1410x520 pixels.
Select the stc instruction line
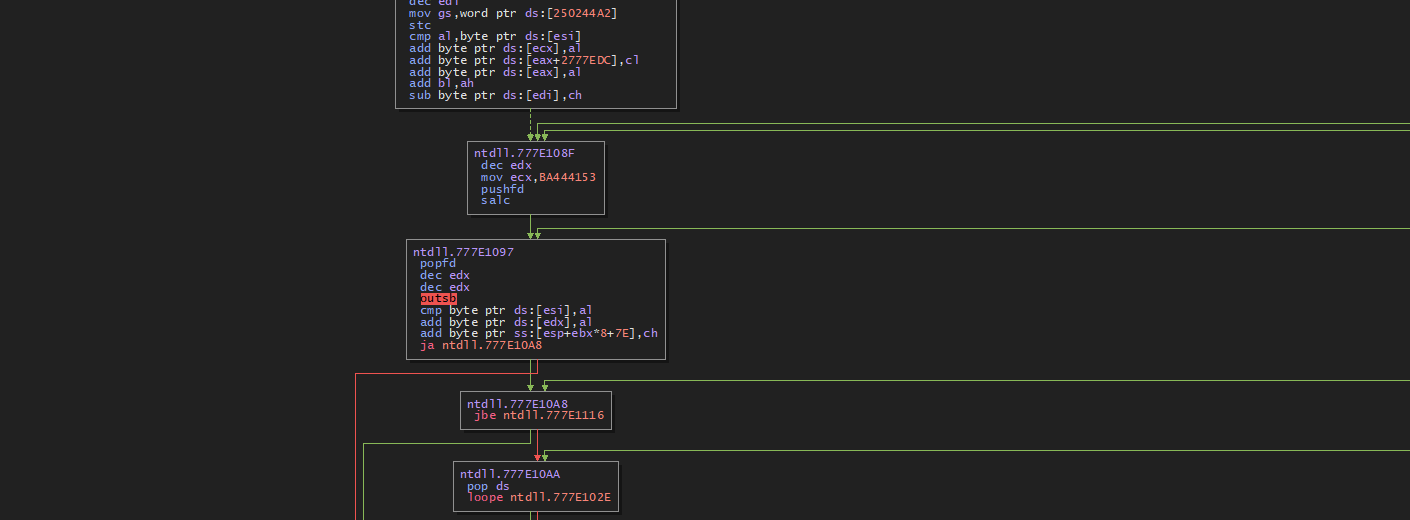(420, 25)
